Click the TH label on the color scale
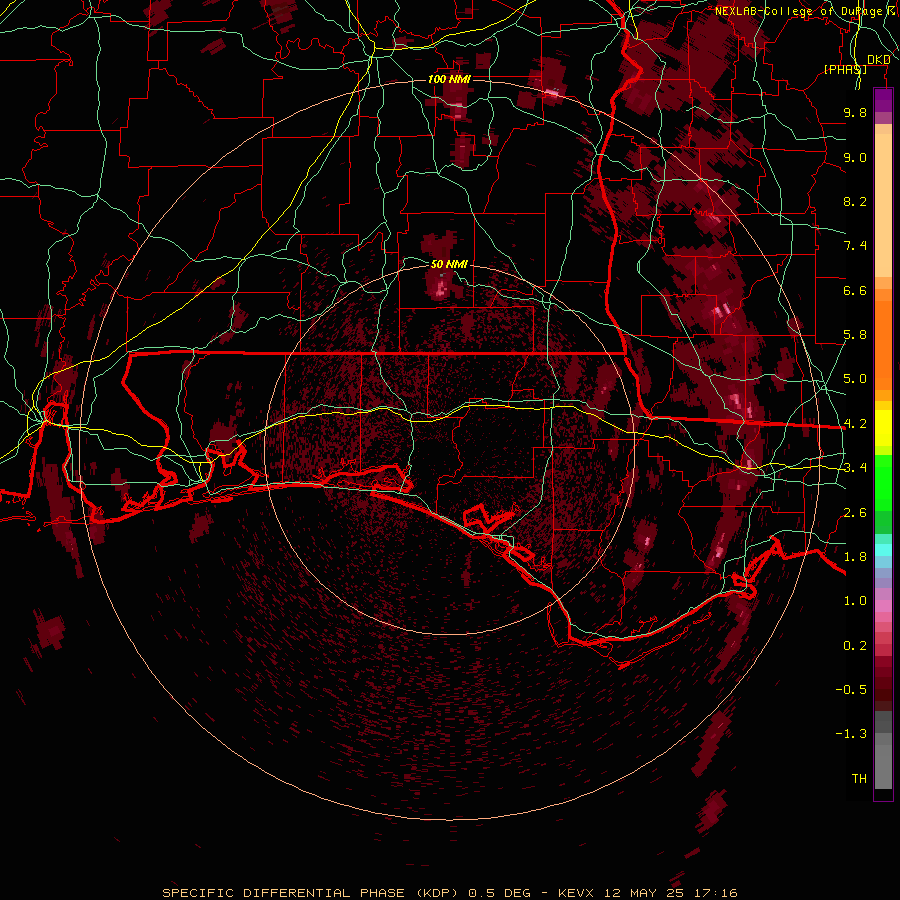This screenshot has width=900, height=900. coord(859,779)
